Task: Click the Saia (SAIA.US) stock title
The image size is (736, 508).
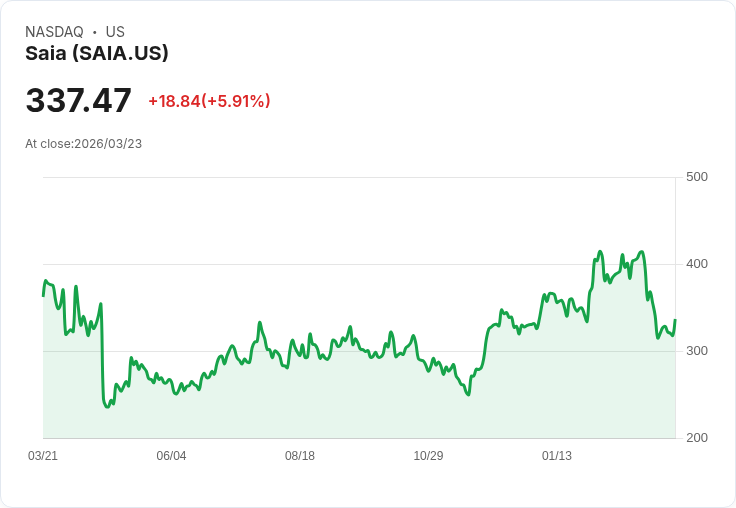Action: pyautogui.click(x=97, y=54)
